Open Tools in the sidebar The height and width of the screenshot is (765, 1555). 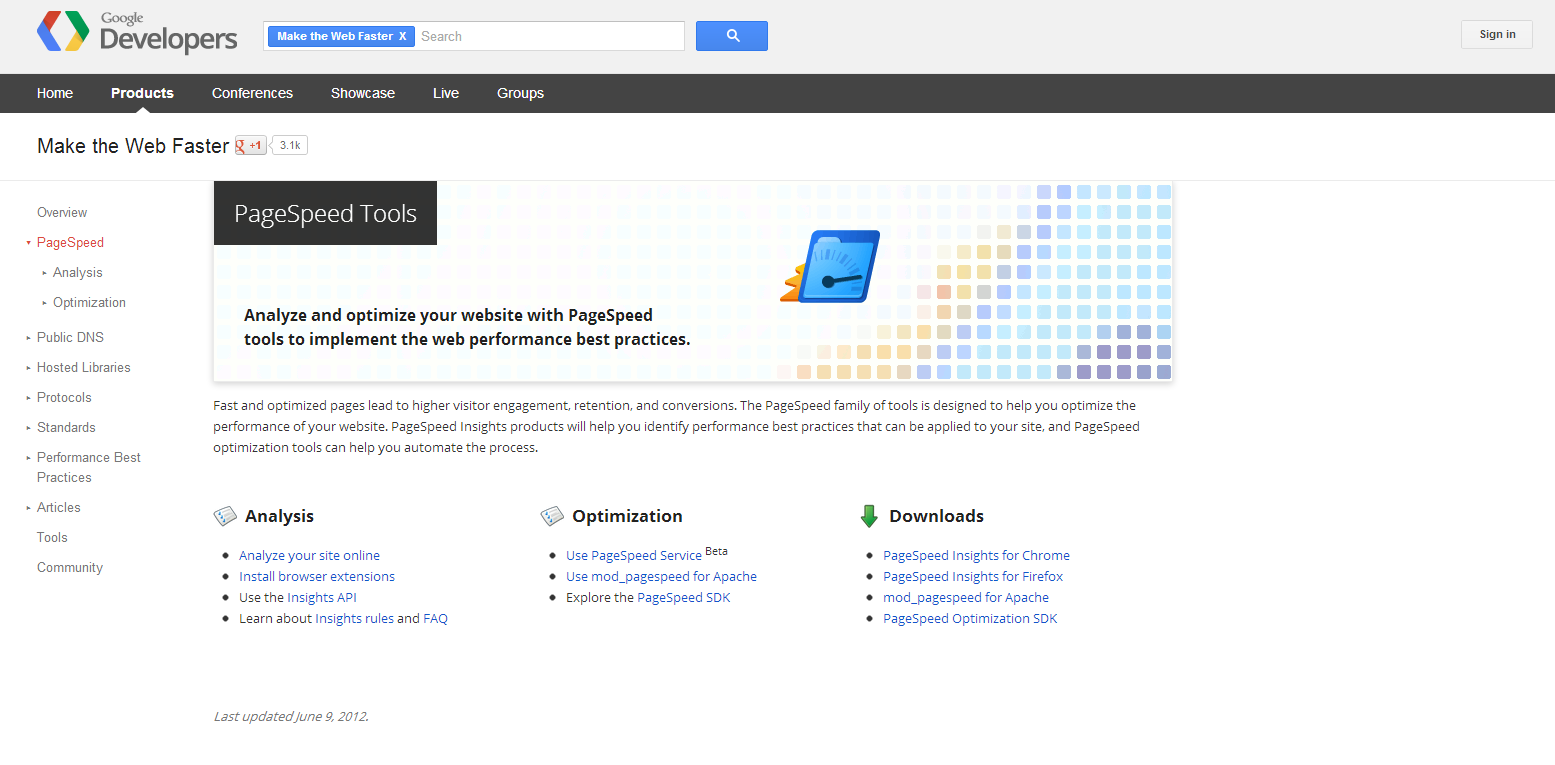pos(52,537)
